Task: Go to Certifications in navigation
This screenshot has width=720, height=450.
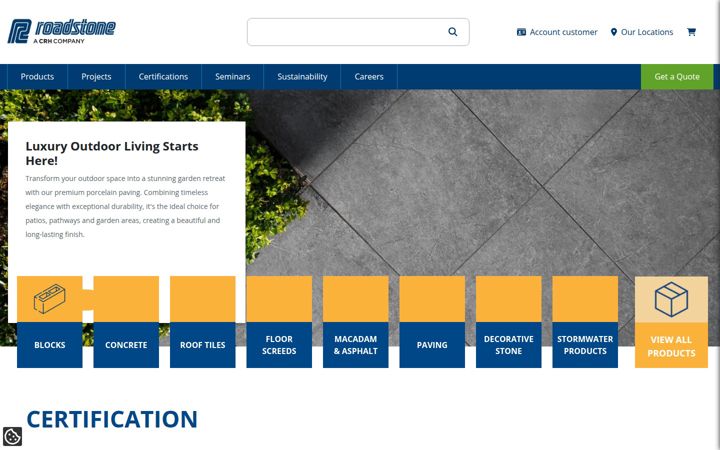Action: pos(163,77)
